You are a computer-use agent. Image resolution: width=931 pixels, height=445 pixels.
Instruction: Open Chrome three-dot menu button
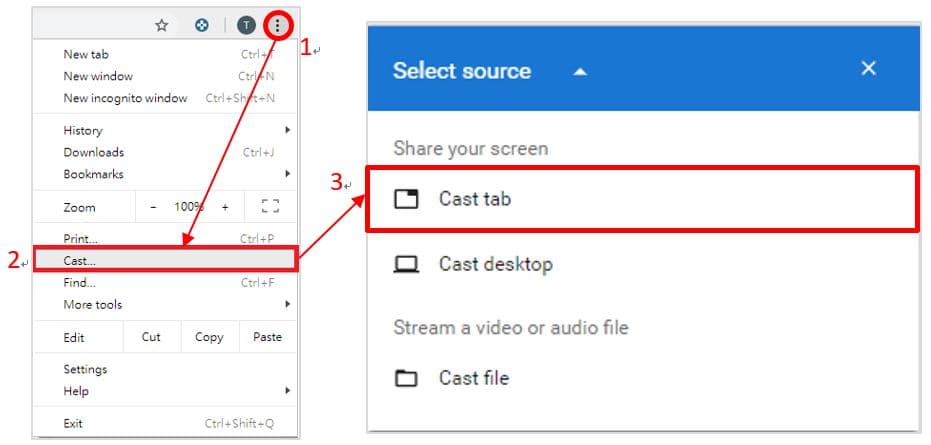click(x=277, y=25)
